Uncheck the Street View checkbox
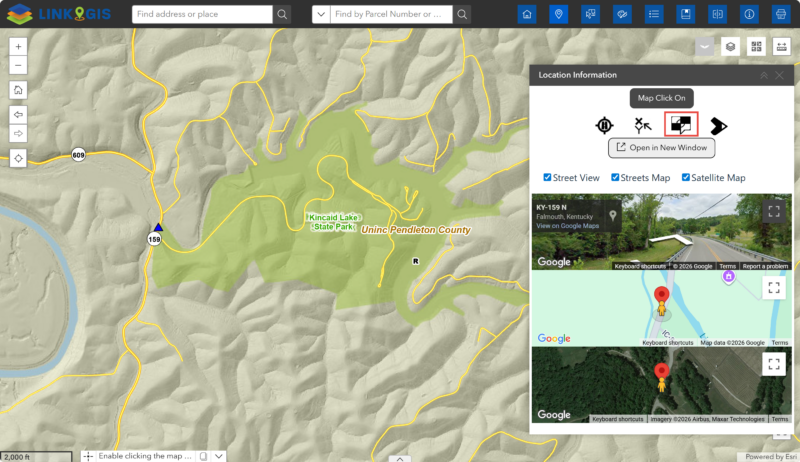The height and width of the screenshot is (462, 800). click(547, 178)
